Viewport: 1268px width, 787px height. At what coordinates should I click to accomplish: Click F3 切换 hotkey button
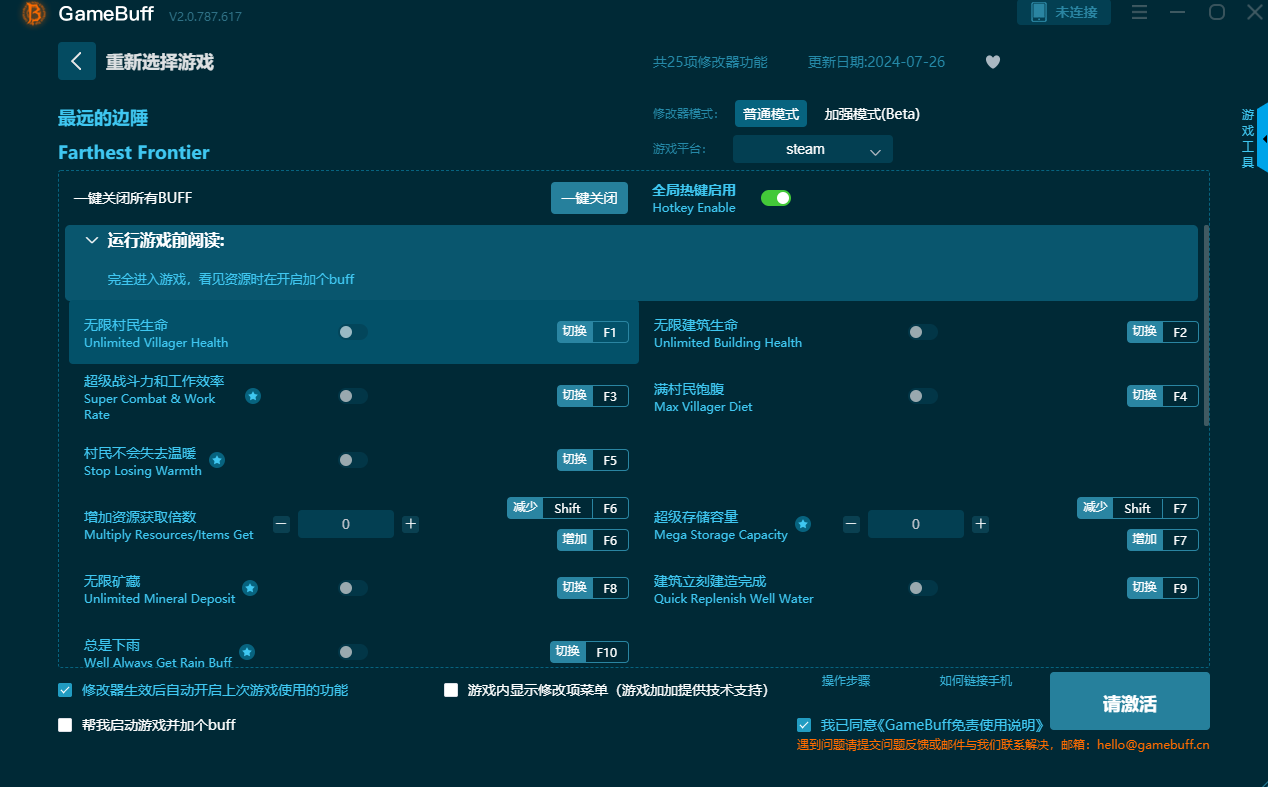click(593, 396)
